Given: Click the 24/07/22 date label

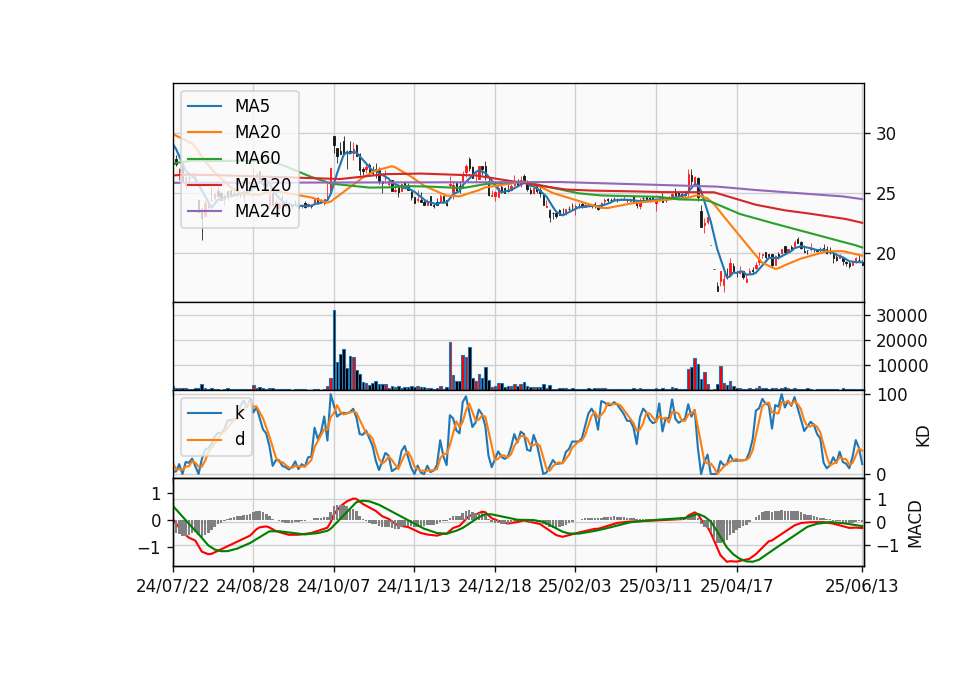Looking at the screenshot, I should (x=173, y=586).
